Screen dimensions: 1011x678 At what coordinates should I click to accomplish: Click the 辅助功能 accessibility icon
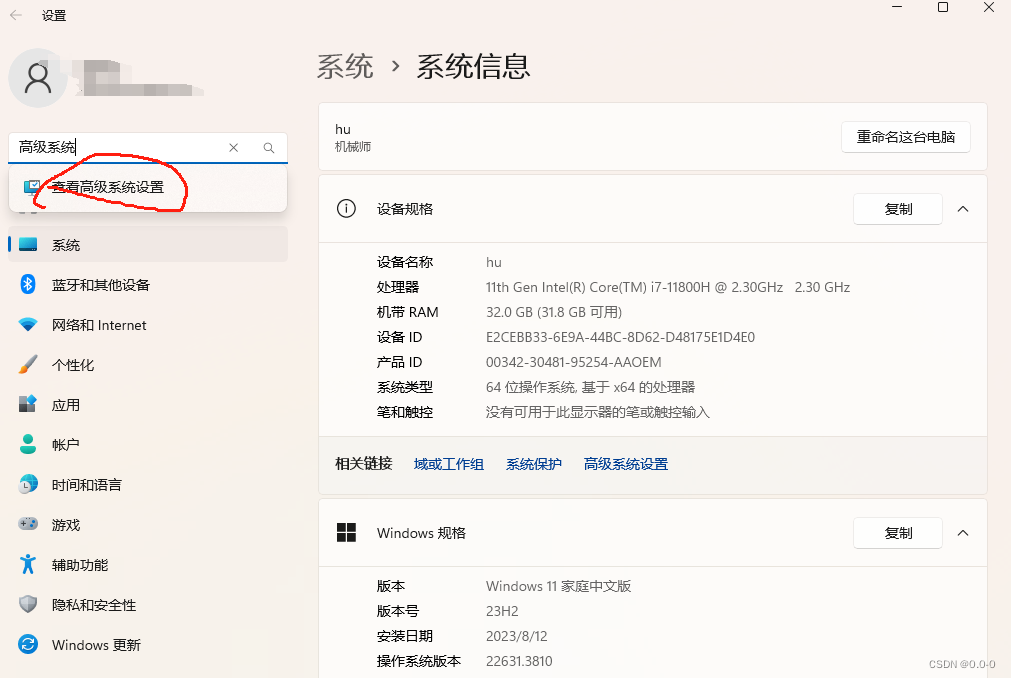pos(28,564)
